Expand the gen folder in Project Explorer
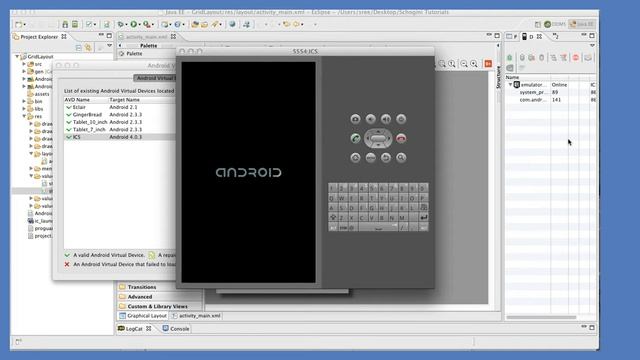The image size is (640, 360). [x=24, y=71]
